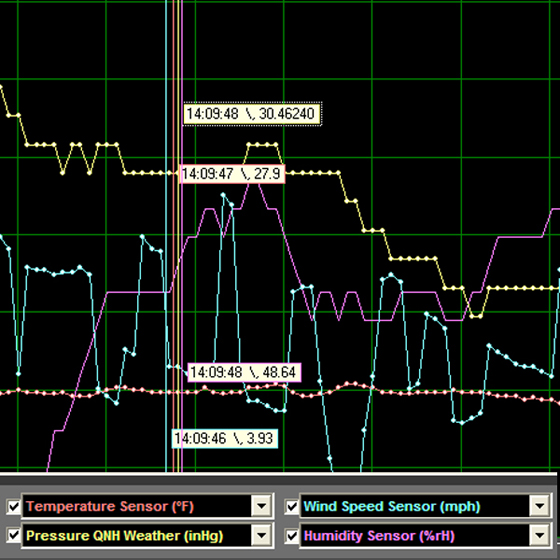
Task: Click the 48.64 humidity value tooltip
Action: tap(244, 372)
